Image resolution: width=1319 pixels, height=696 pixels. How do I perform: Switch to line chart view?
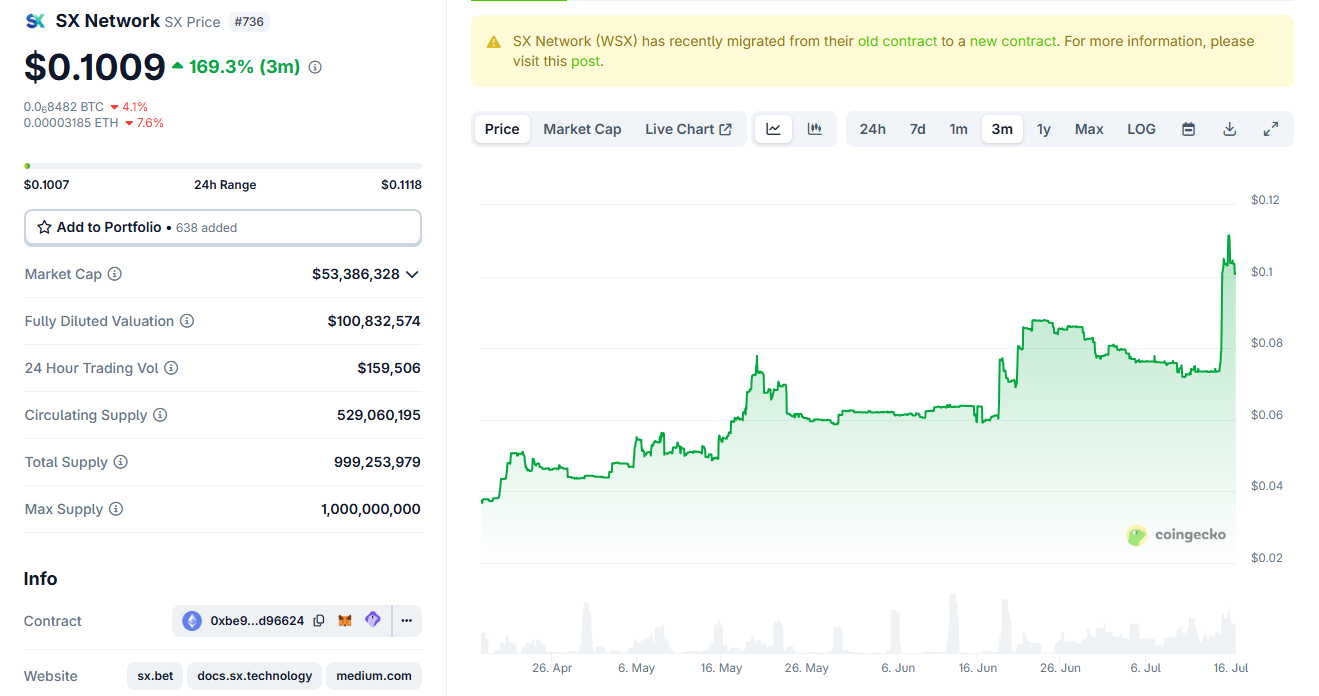[773, 129]
